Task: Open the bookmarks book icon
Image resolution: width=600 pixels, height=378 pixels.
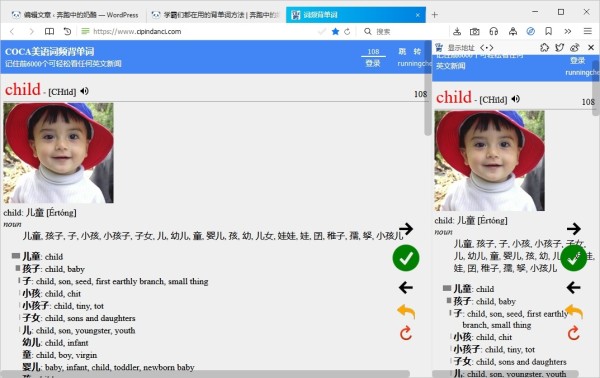Action: pos(49,31)
